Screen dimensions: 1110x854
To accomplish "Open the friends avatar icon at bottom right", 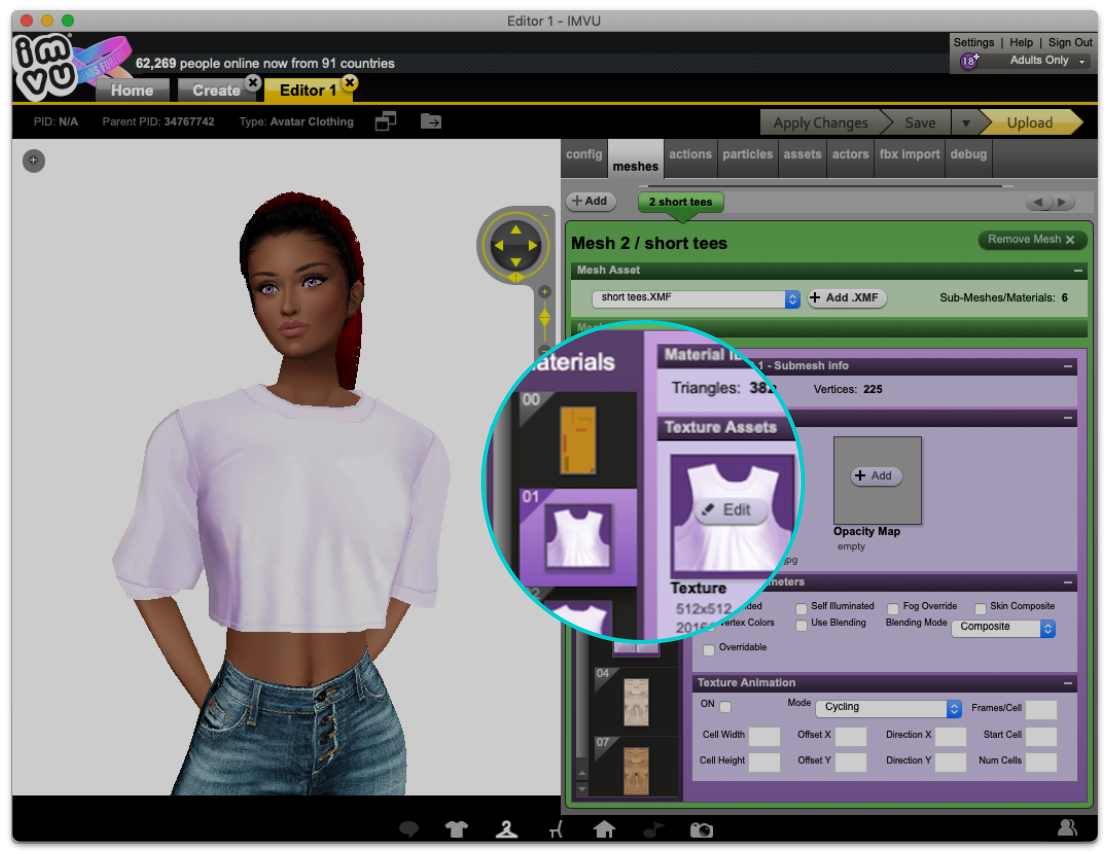I will [x=1067, y=827].
